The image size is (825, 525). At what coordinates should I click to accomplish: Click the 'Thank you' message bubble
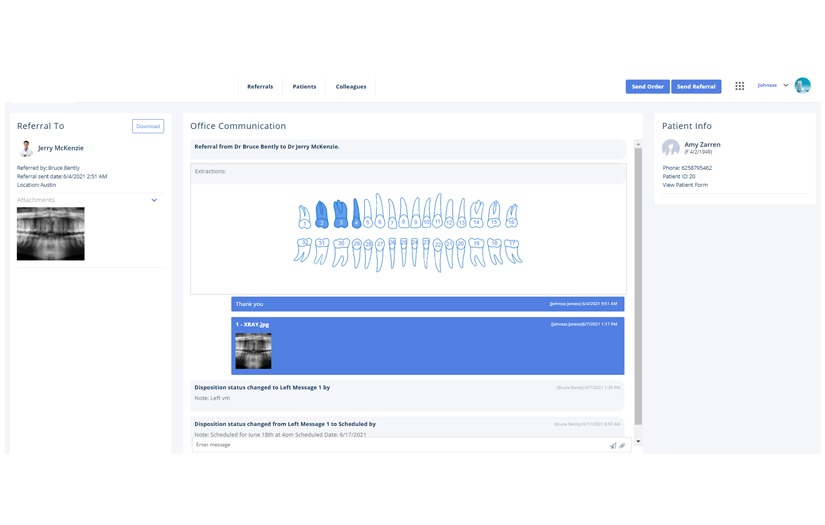pyautogui.click(x=428, y=304)
